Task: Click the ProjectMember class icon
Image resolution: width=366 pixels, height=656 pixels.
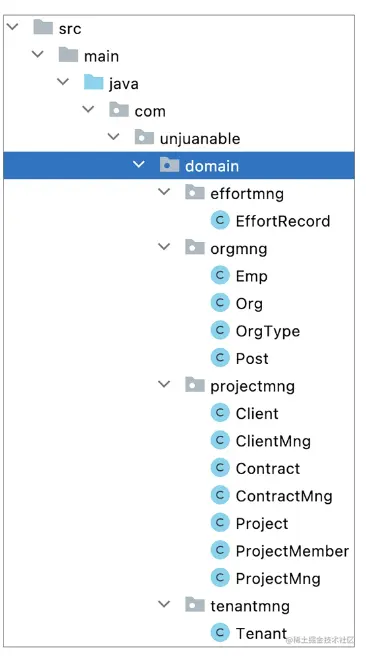Action: (220, 551)
